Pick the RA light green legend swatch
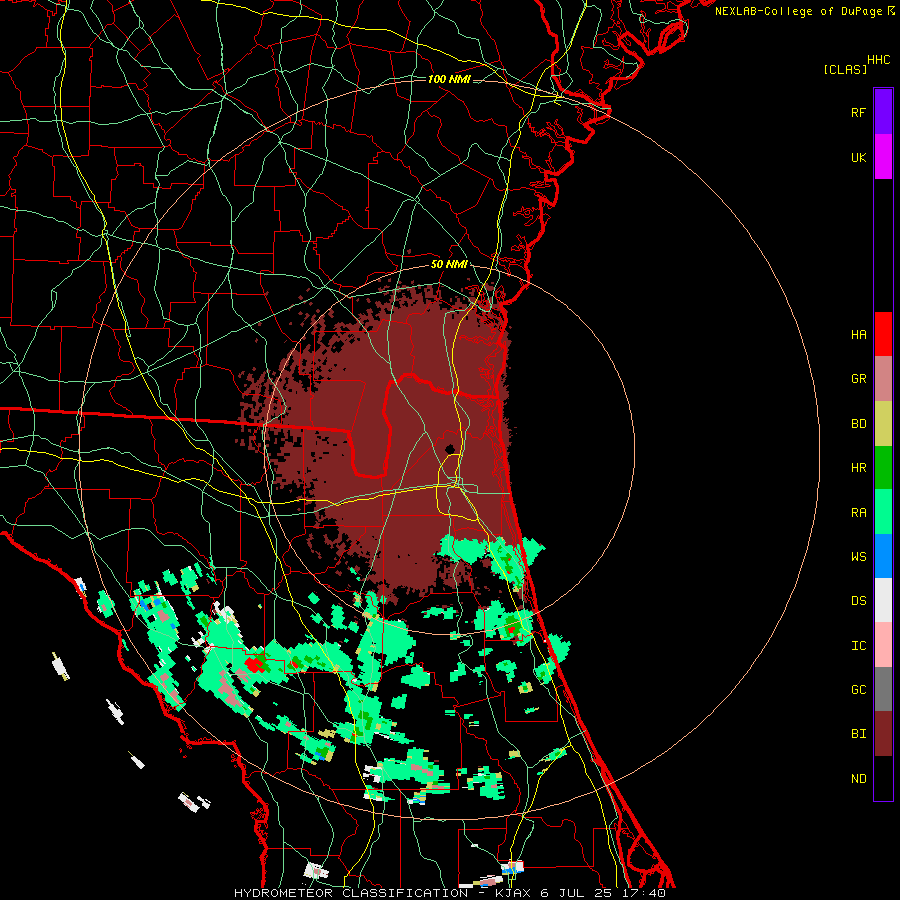This screenshot has height=900, width=900. pyautogui.click(x=883, y=512)
